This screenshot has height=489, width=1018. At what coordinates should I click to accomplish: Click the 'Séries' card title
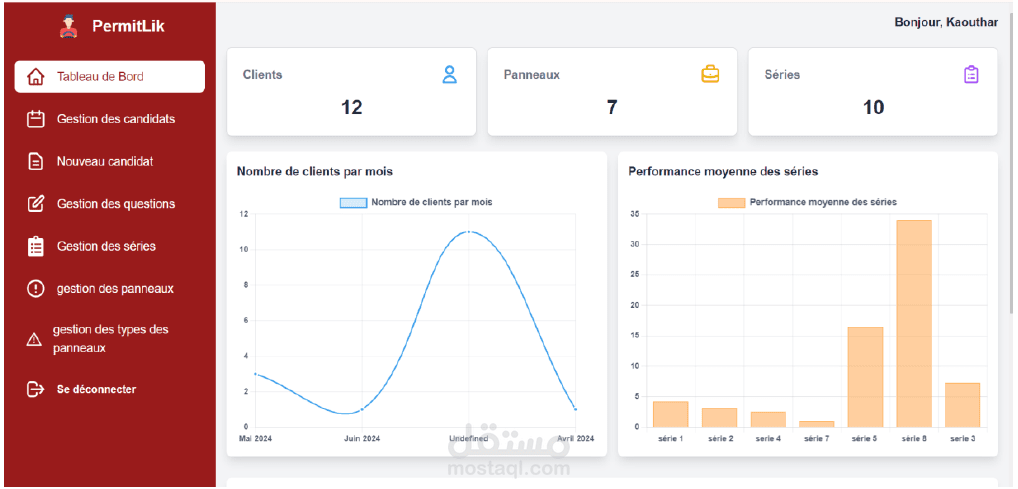pos(782,75)
